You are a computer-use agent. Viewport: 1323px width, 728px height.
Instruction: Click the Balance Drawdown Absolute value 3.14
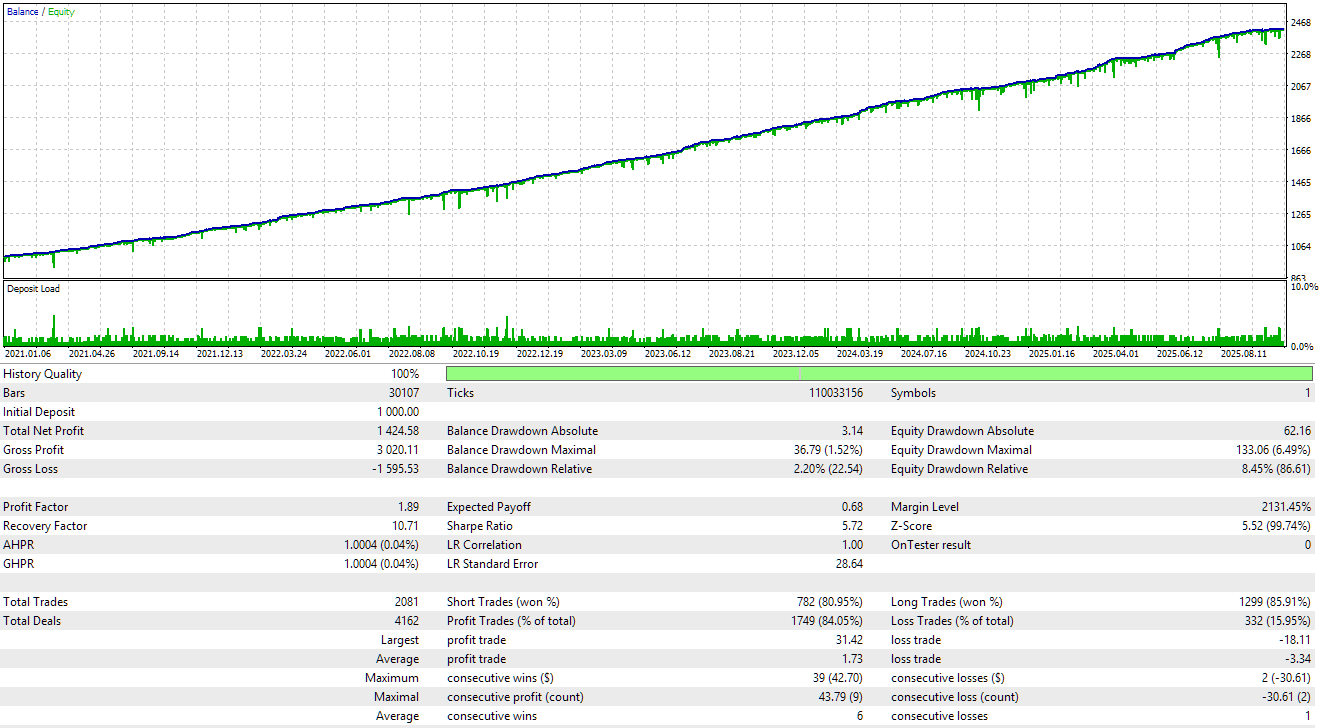[x=852, y=431]
